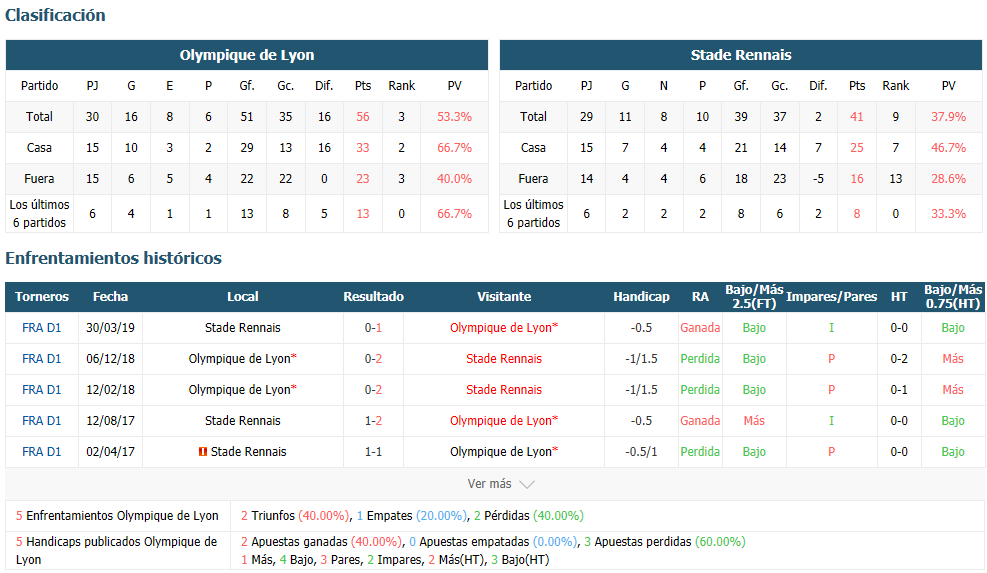This screenshot has width=987, height=573.
Task: Click handicap -0.5/1 in the 02/04/17 row
Action: pyautogui.click(x=641, y=451)
